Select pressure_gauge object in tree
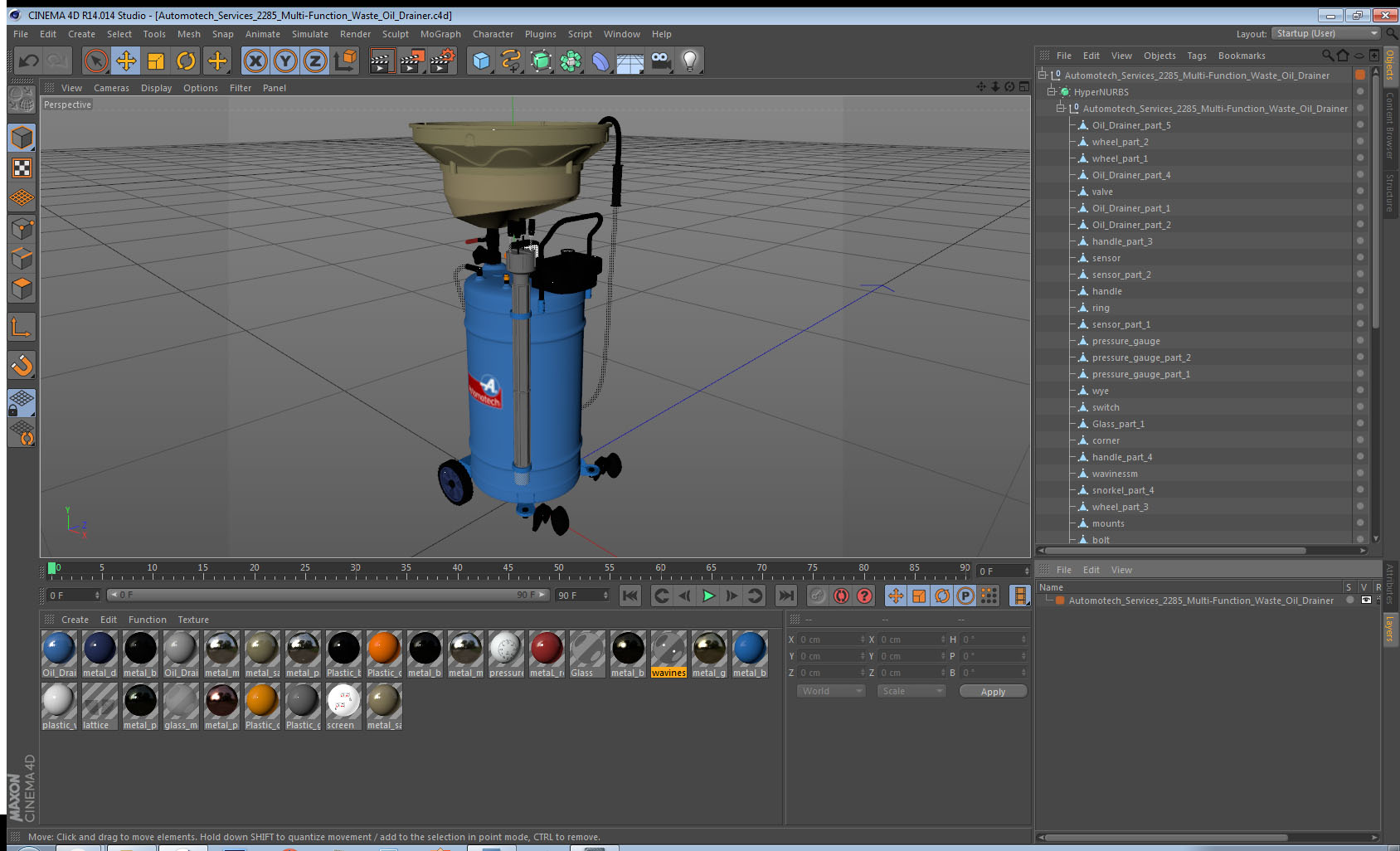 [x=1125, y=341]
